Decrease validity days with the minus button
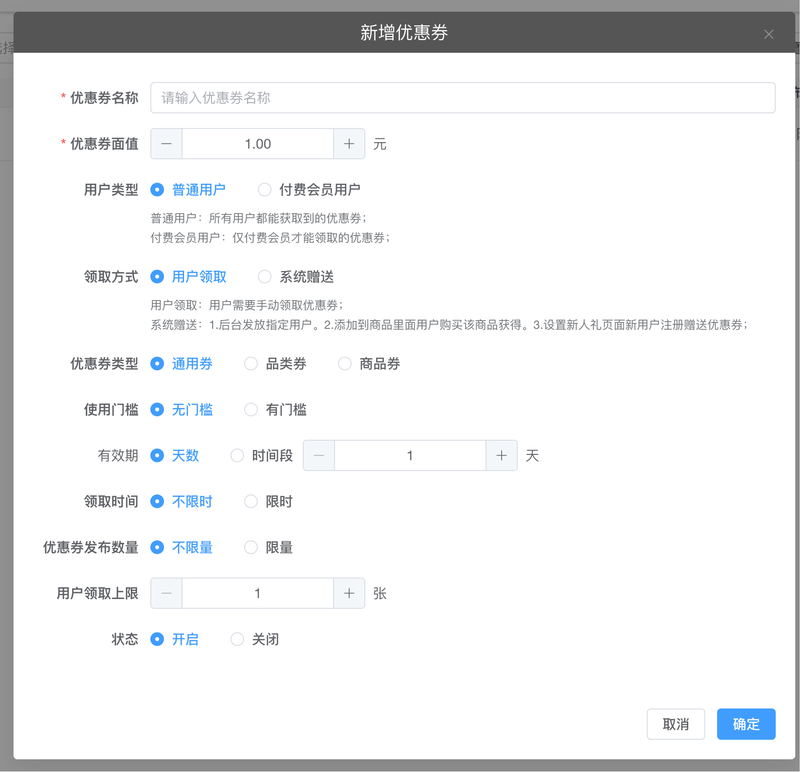 tap(319, 456)
